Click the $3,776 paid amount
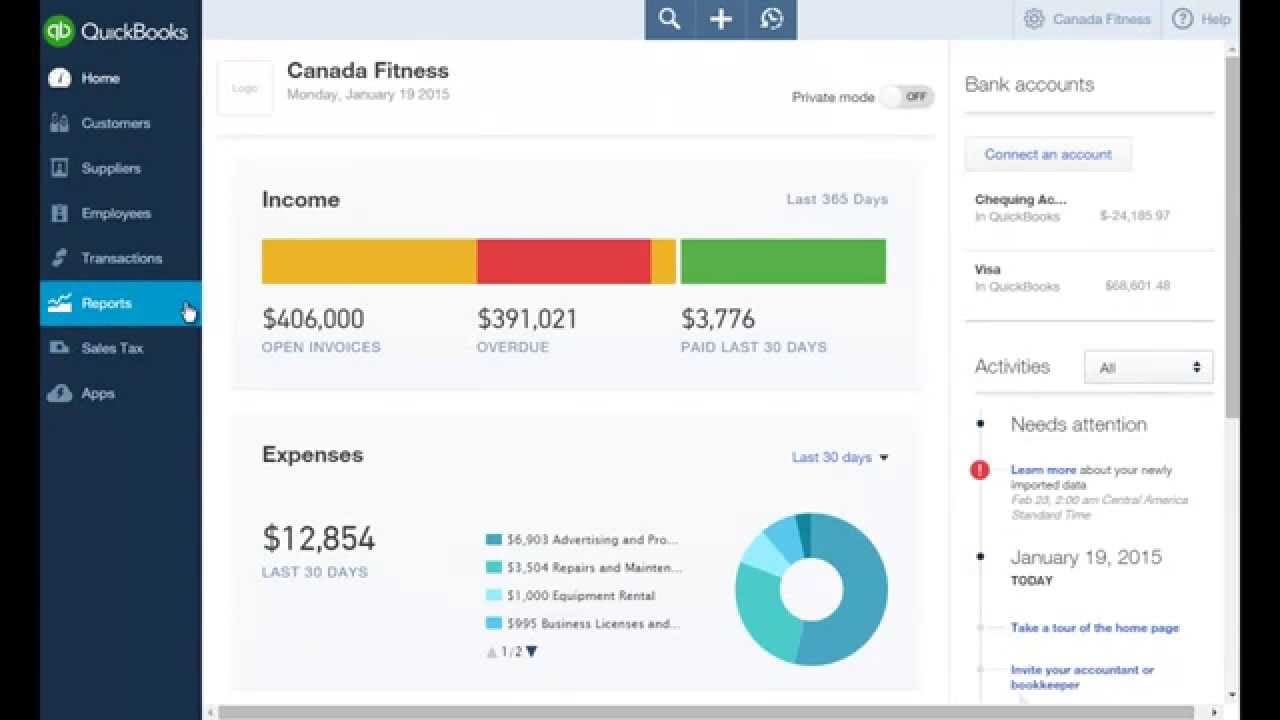 click(x=718, y=319)
